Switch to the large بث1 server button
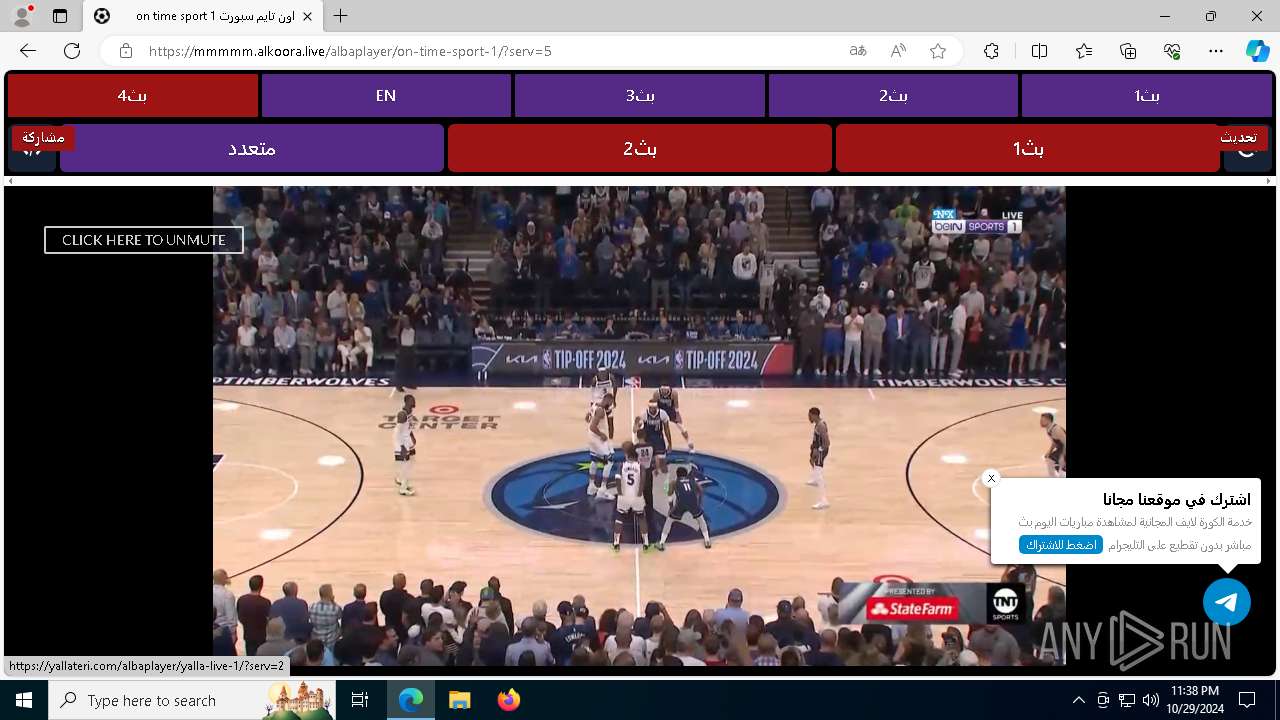The image size is (1280, 720). tap(1028, 148)
